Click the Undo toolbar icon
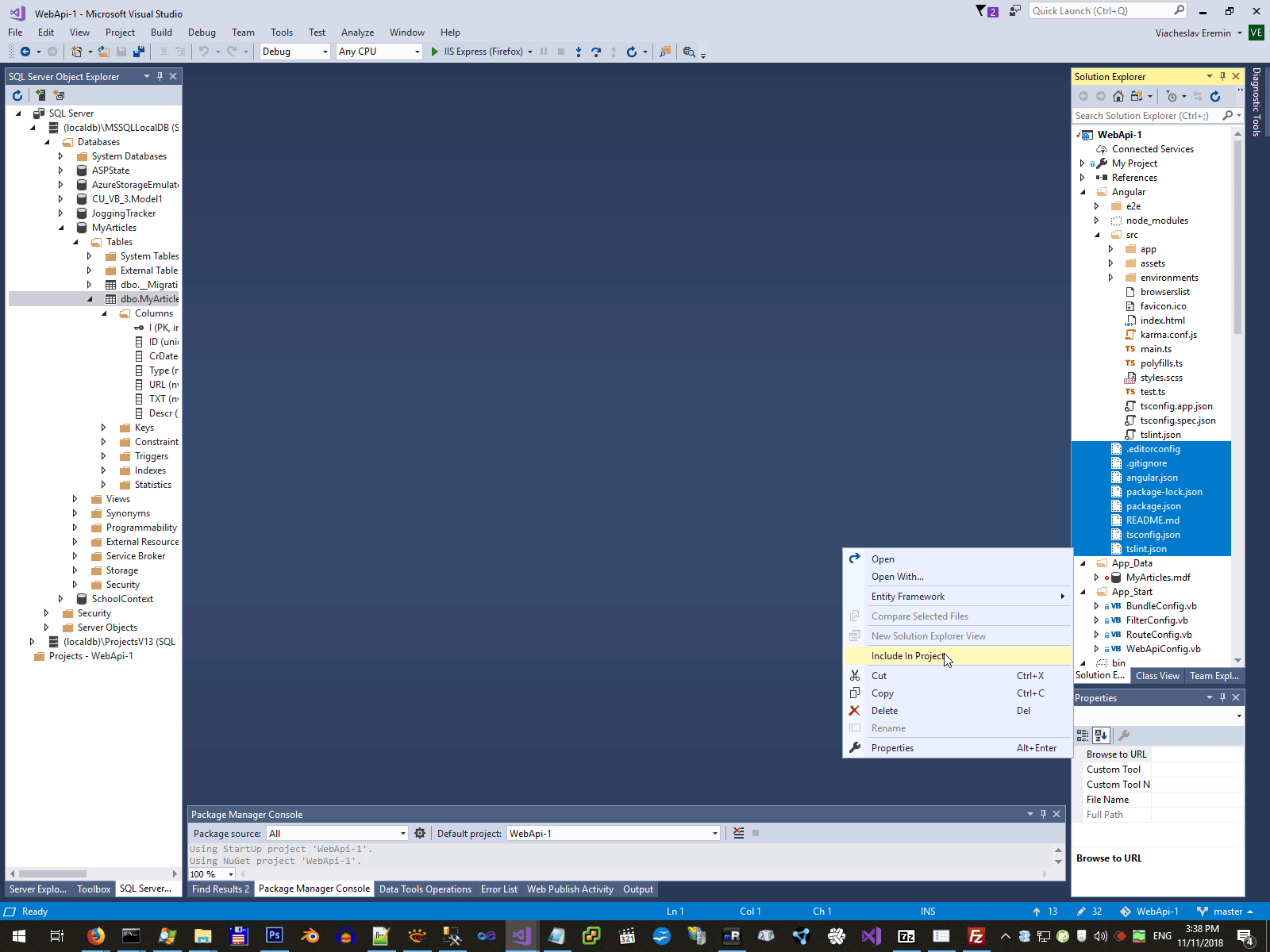1270x952 pixels. pyautogui.click(x=204, y=52)
